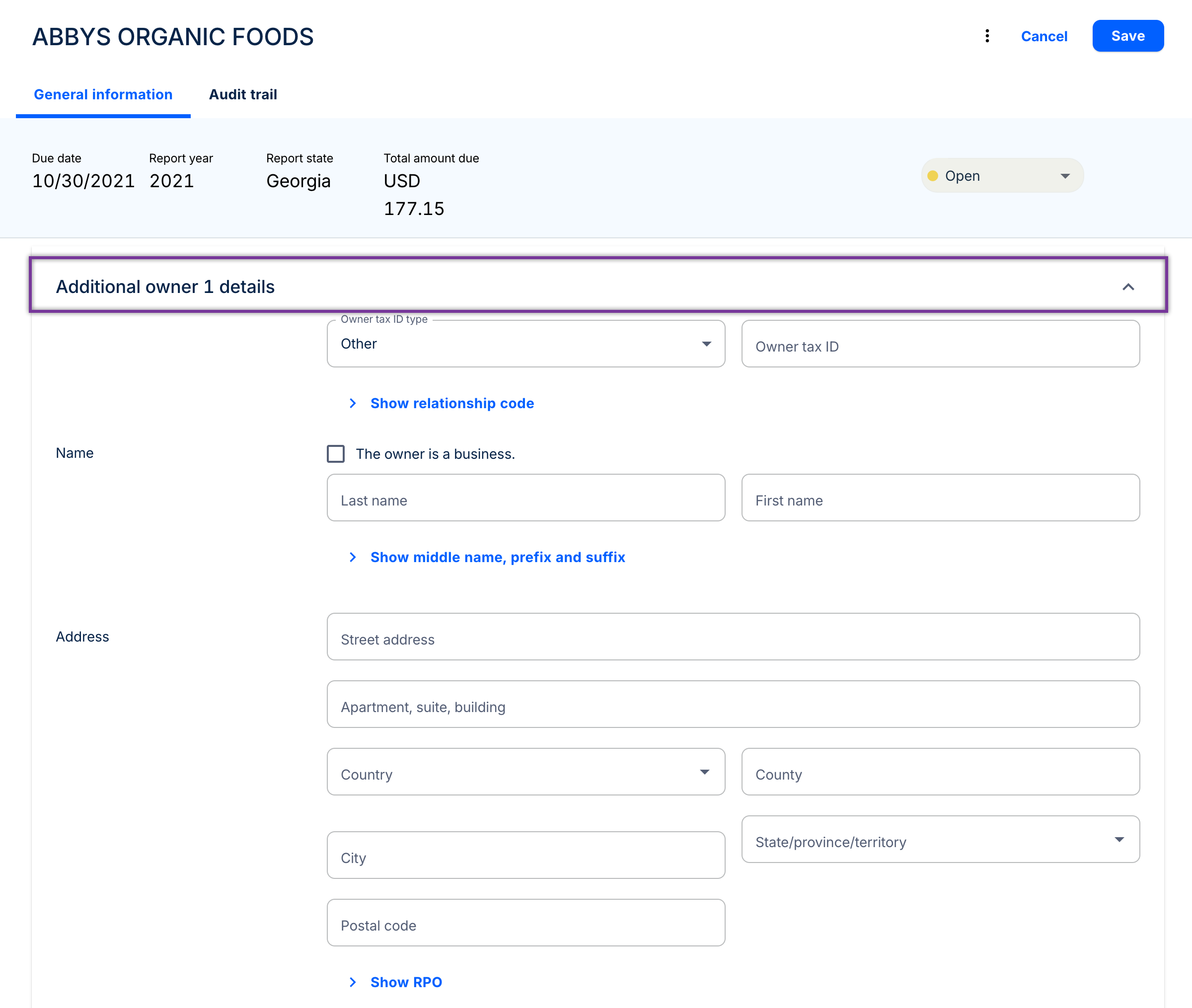Click chevron next to Show relationship code

click(x=353, y=403)
